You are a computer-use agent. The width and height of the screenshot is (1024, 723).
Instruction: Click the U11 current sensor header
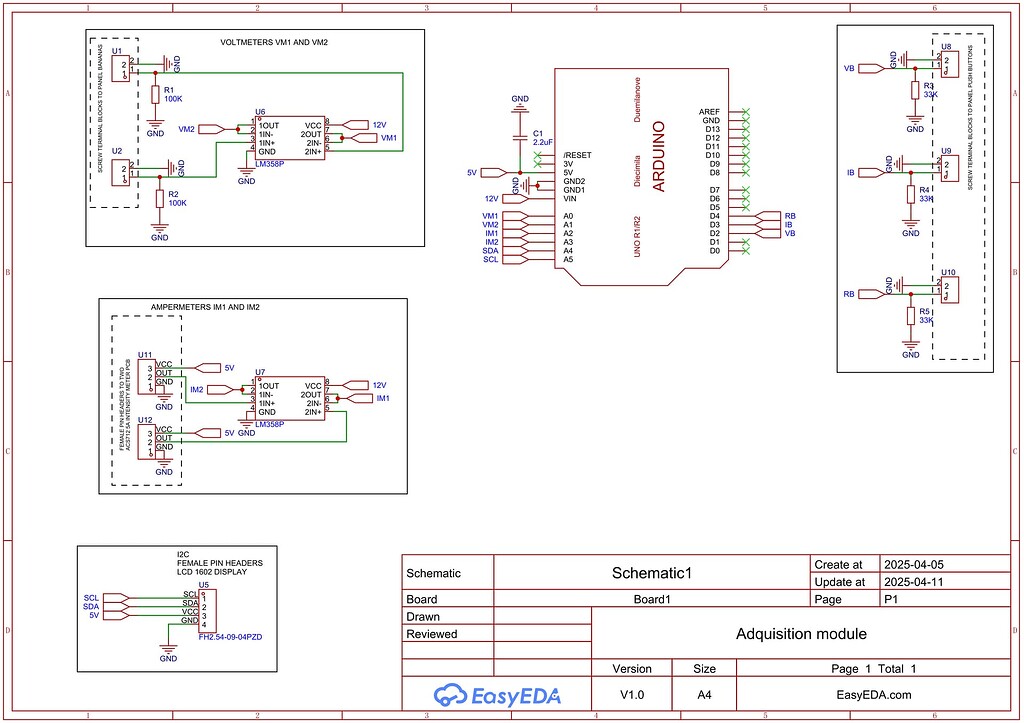tap(147, 377)
